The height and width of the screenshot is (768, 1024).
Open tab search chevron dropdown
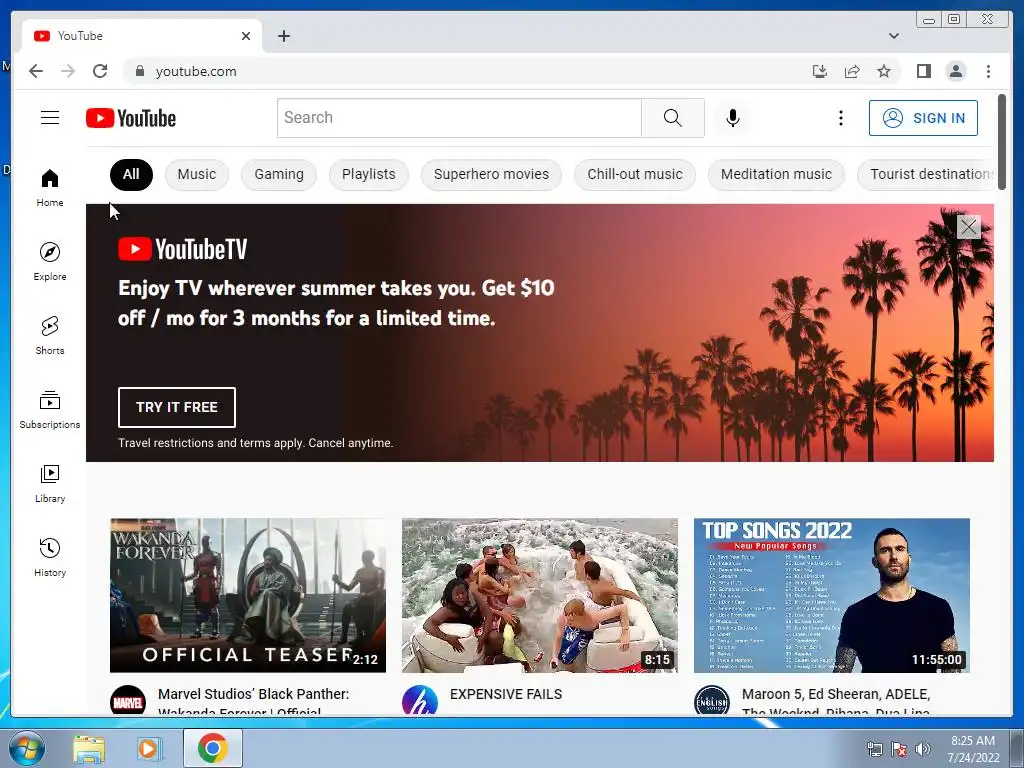(893, 36)
